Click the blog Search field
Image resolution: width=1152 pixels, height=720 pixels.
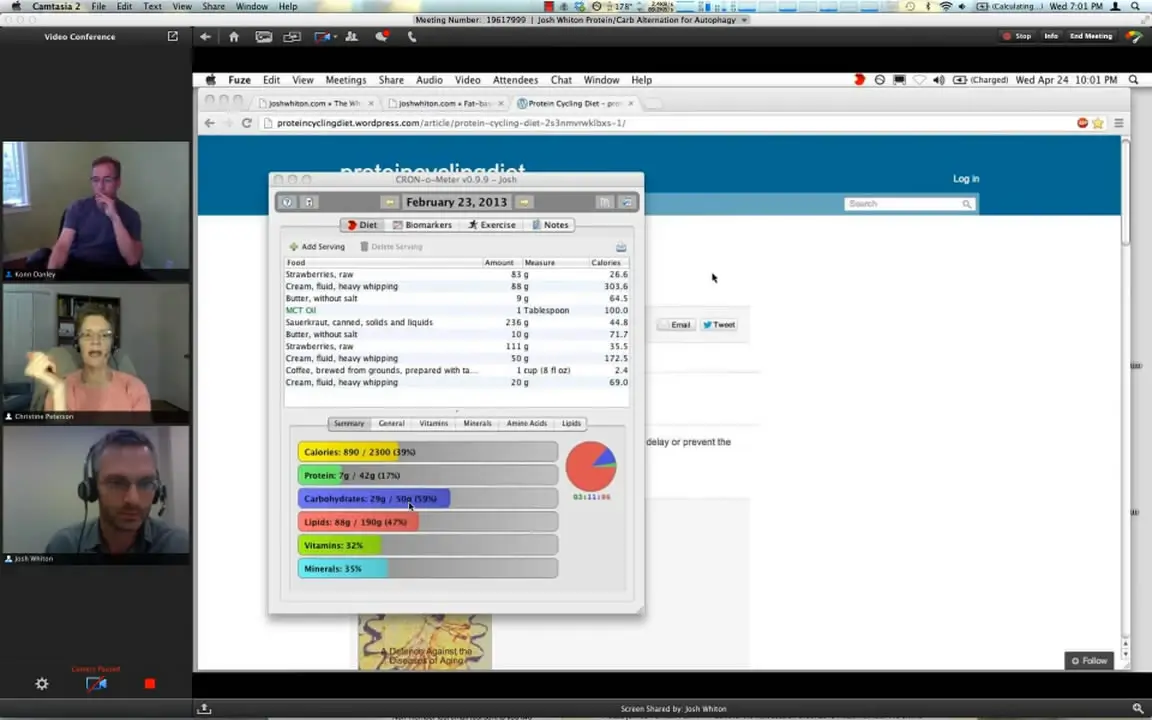click(x=910, y=204)
